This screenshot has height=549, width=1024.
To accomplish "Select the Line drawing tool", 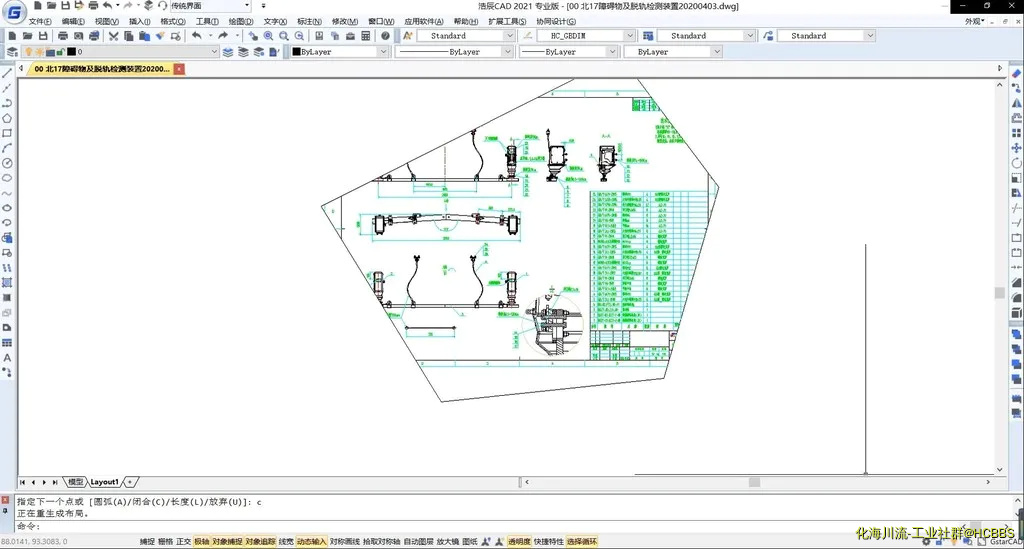I will click(7, 73).
